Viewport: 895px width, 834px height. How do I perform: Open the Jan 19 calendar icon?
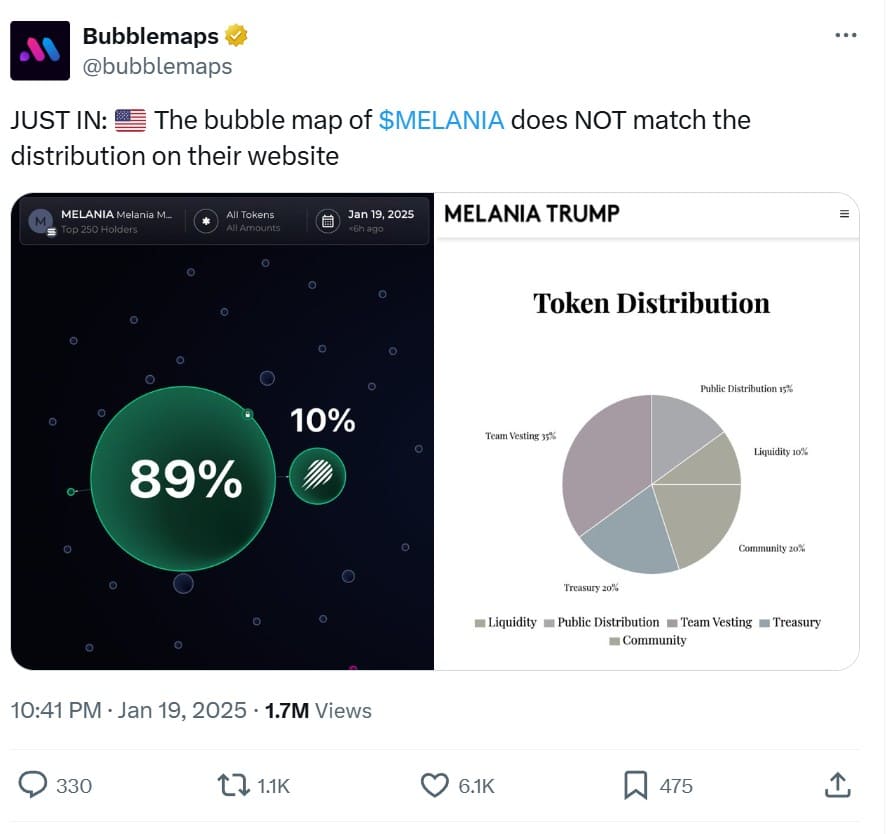coord(327,220)
